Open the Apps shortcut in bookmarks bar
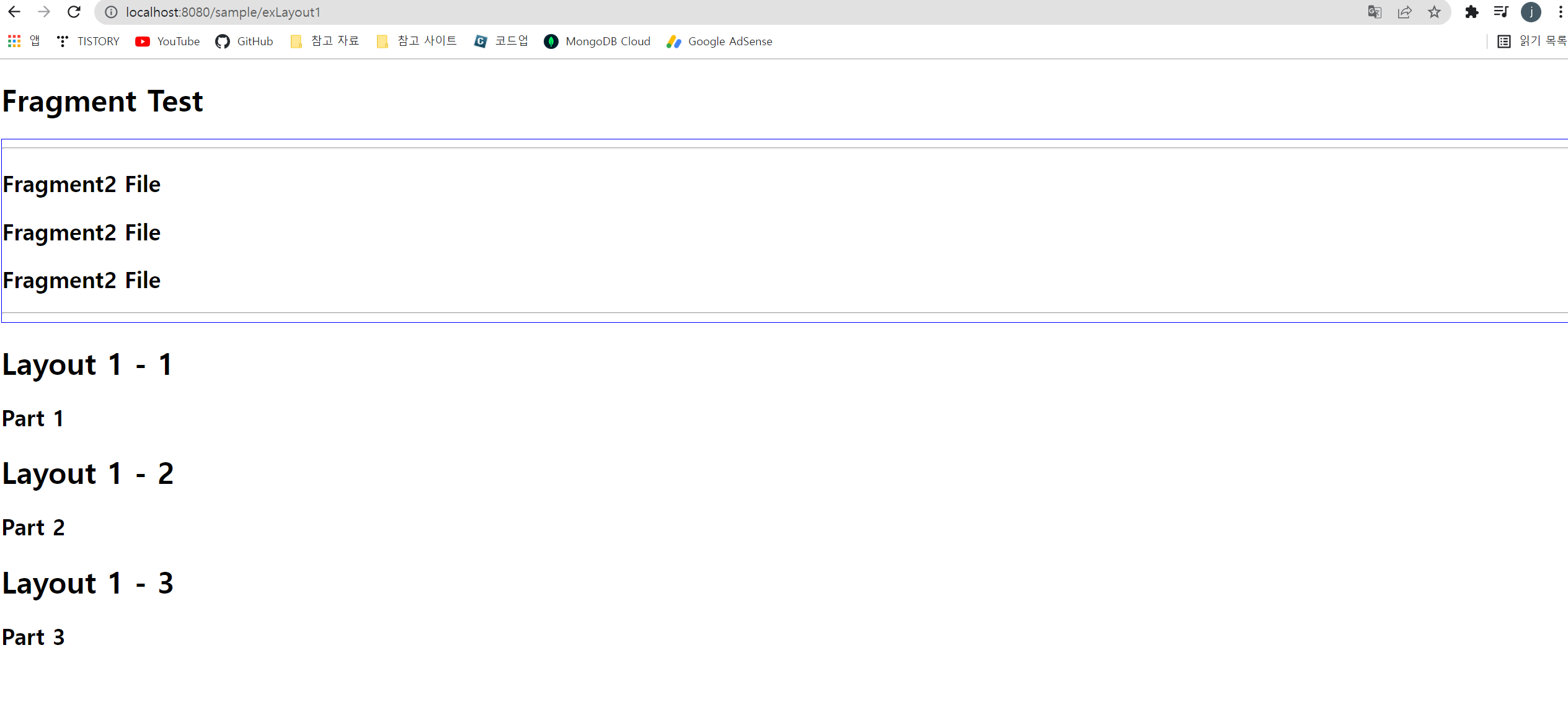The height and width of the screenshot is (715, 1568). coord(24,42)
